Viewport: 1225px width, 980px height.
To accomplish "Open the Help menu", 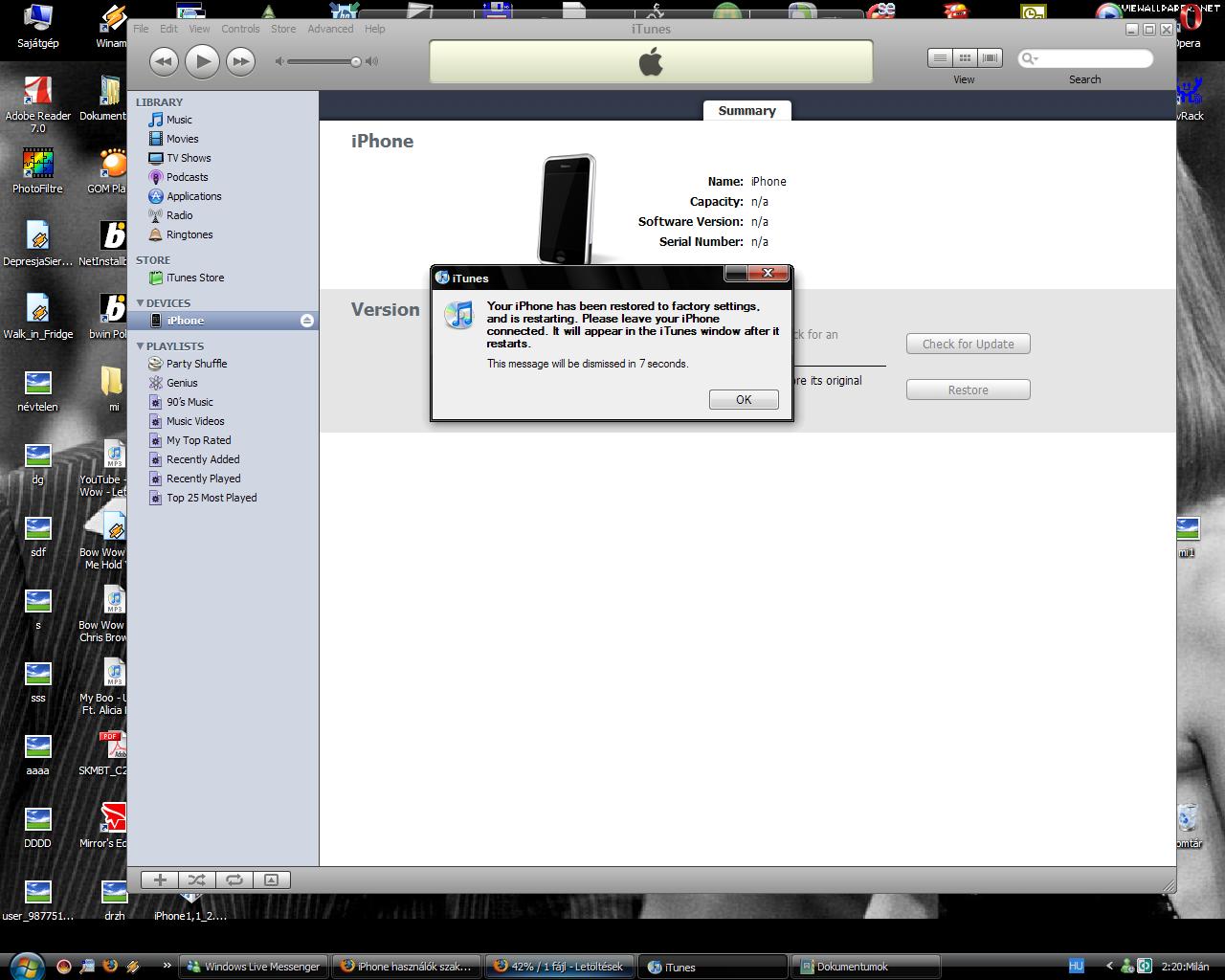I will tap(374, 29).
